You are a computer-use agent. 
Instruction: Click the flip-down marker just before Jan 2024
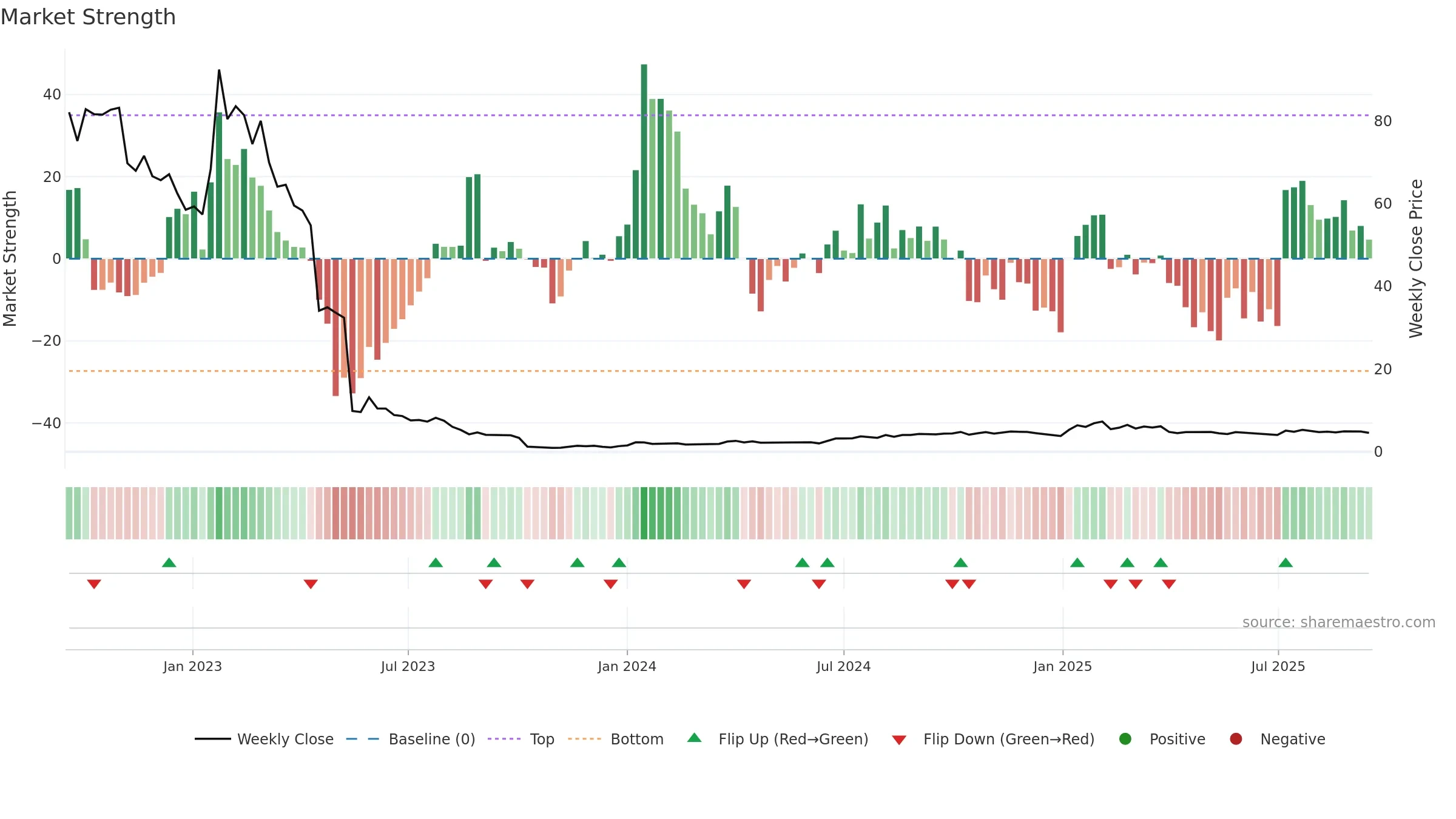click(x=611, y=584)
